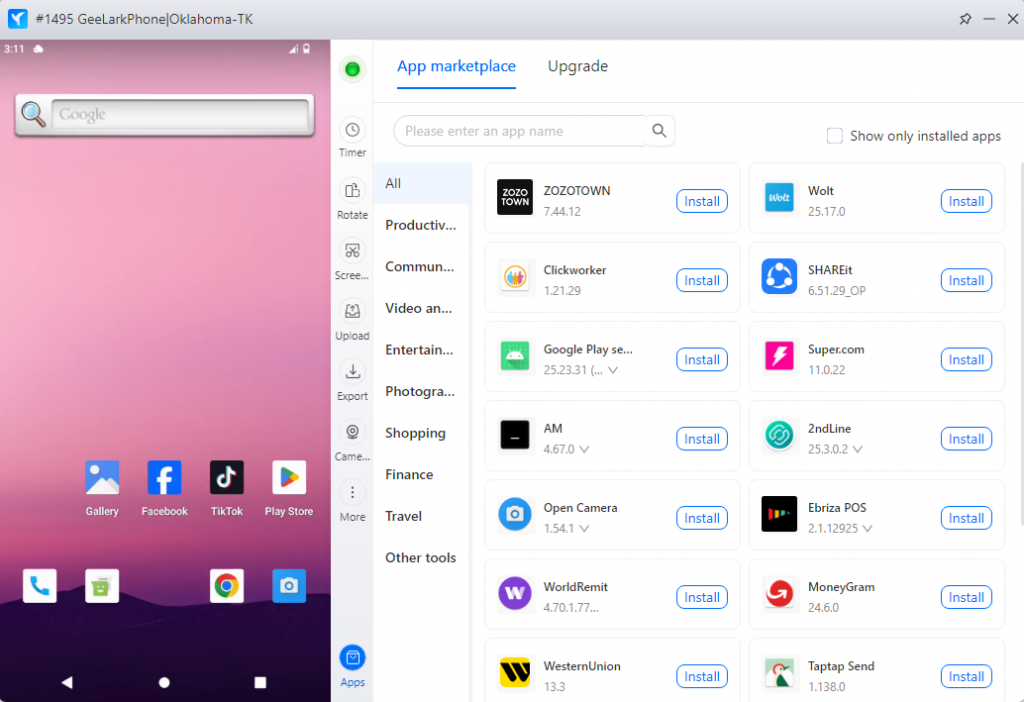Open the blue Camera app on phone
The width and height of the screenshot is (1024, 702).
coord(289,586)
